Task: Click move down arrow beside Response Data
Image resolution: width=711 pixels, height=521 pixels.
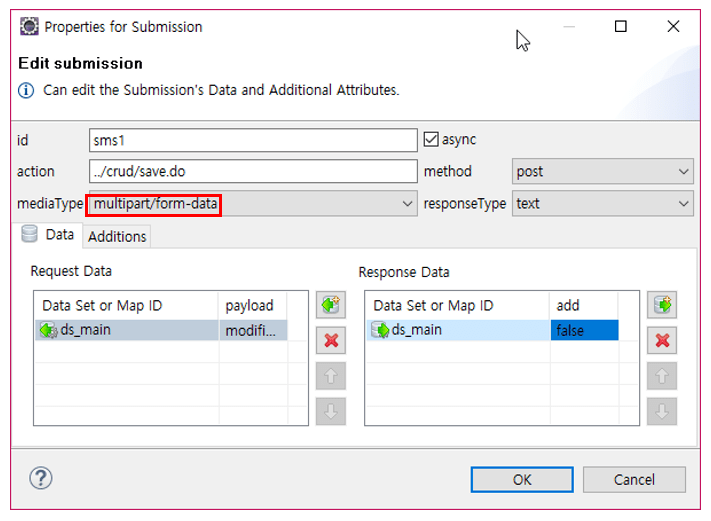Action: (x=660, y=410)
